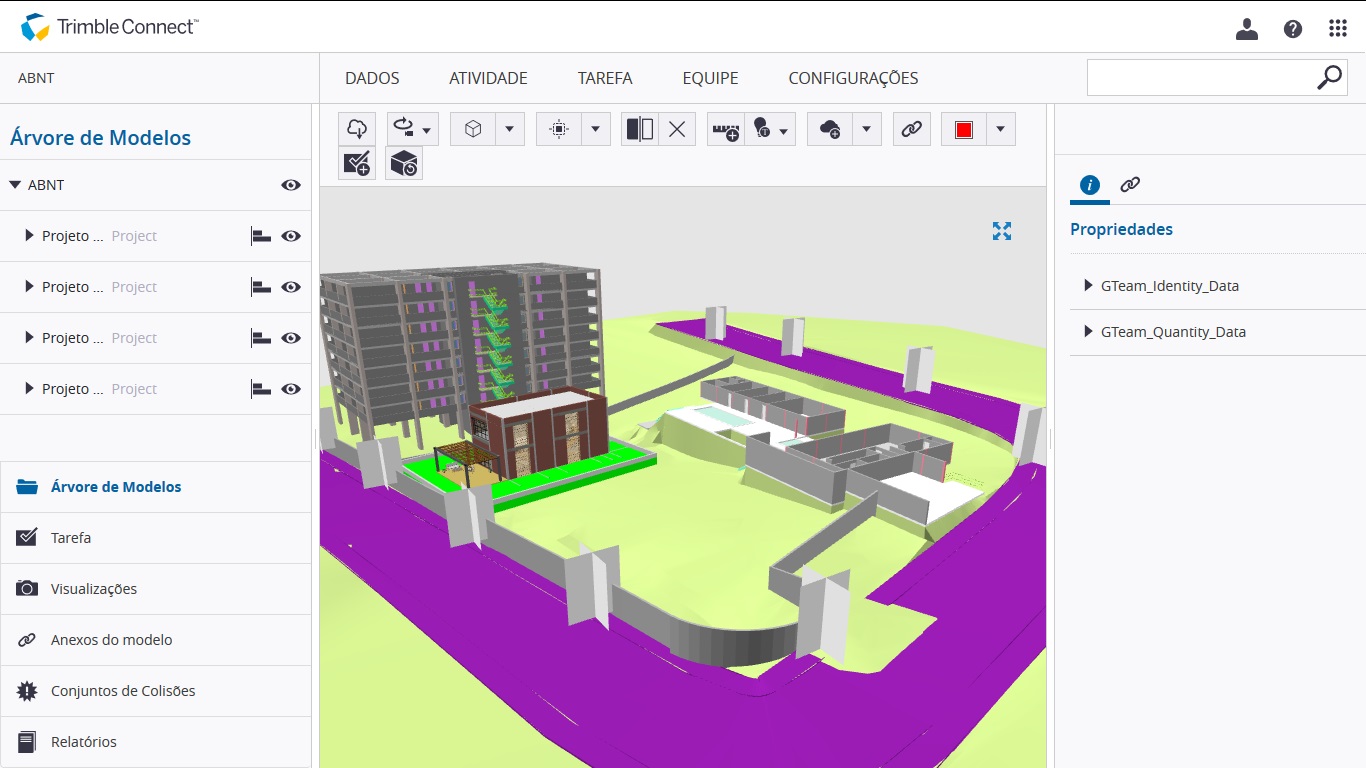The width and height of the screenshot is (1366, 768).
Task: Open the dropdown next to the cloud-plus icon
Action: coord(866,129)
